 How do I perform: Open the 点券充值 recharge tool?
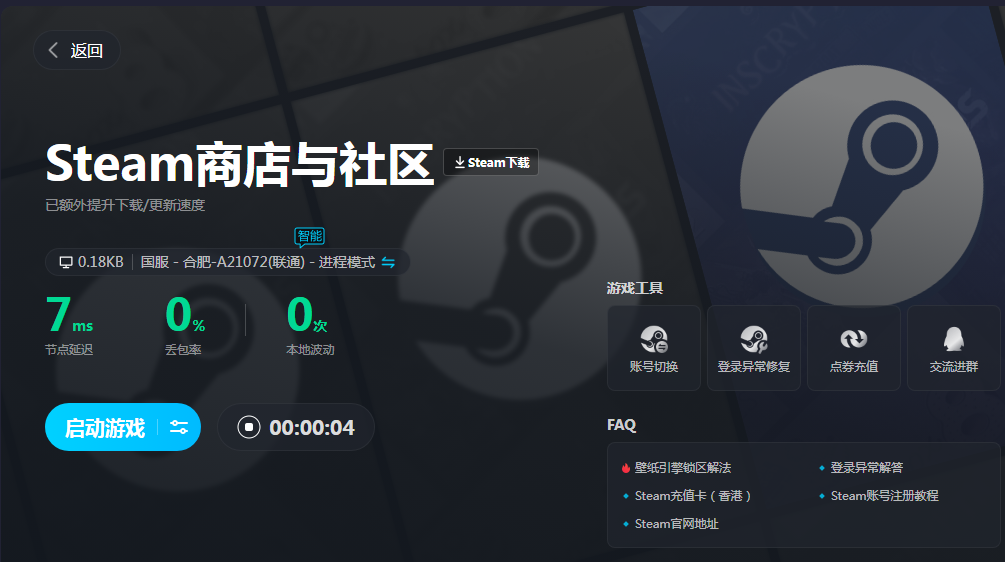tap(854, 348)
